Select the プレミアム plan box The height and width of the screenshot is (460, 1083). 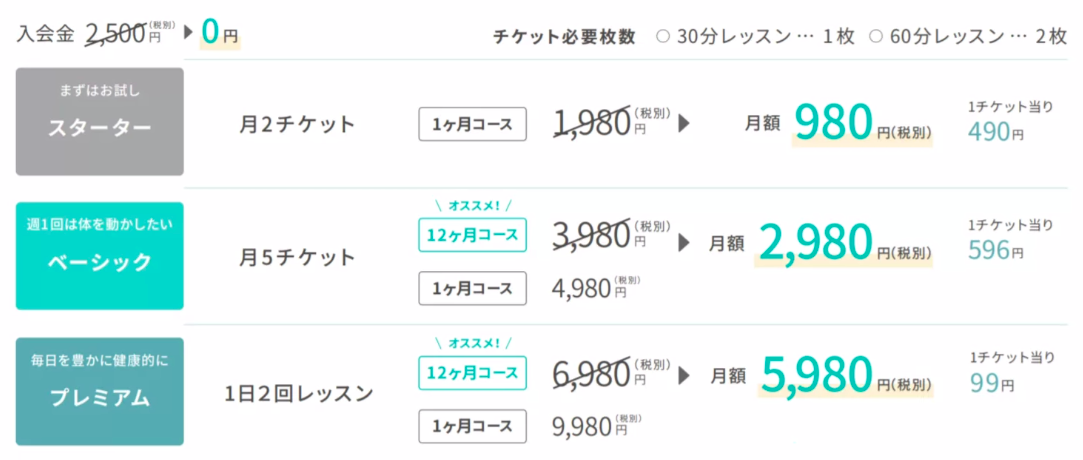click(x=99, y=391)
